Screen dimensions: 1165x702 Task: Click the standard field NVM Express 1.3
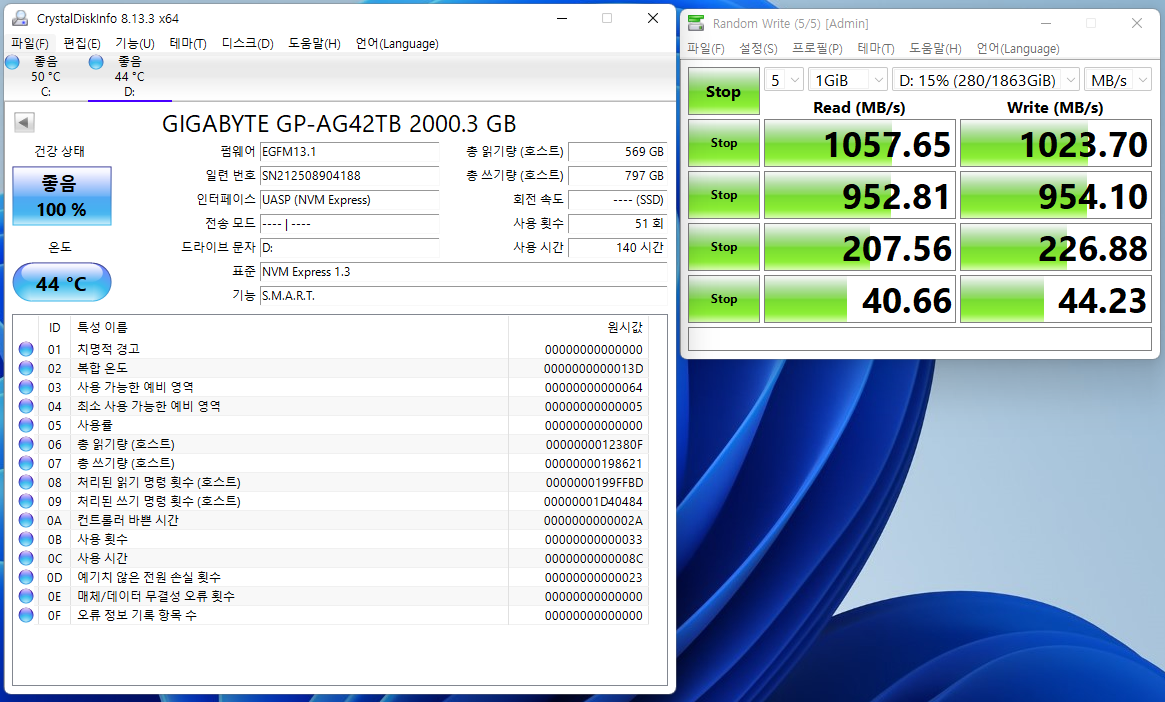tap(463, 272)
